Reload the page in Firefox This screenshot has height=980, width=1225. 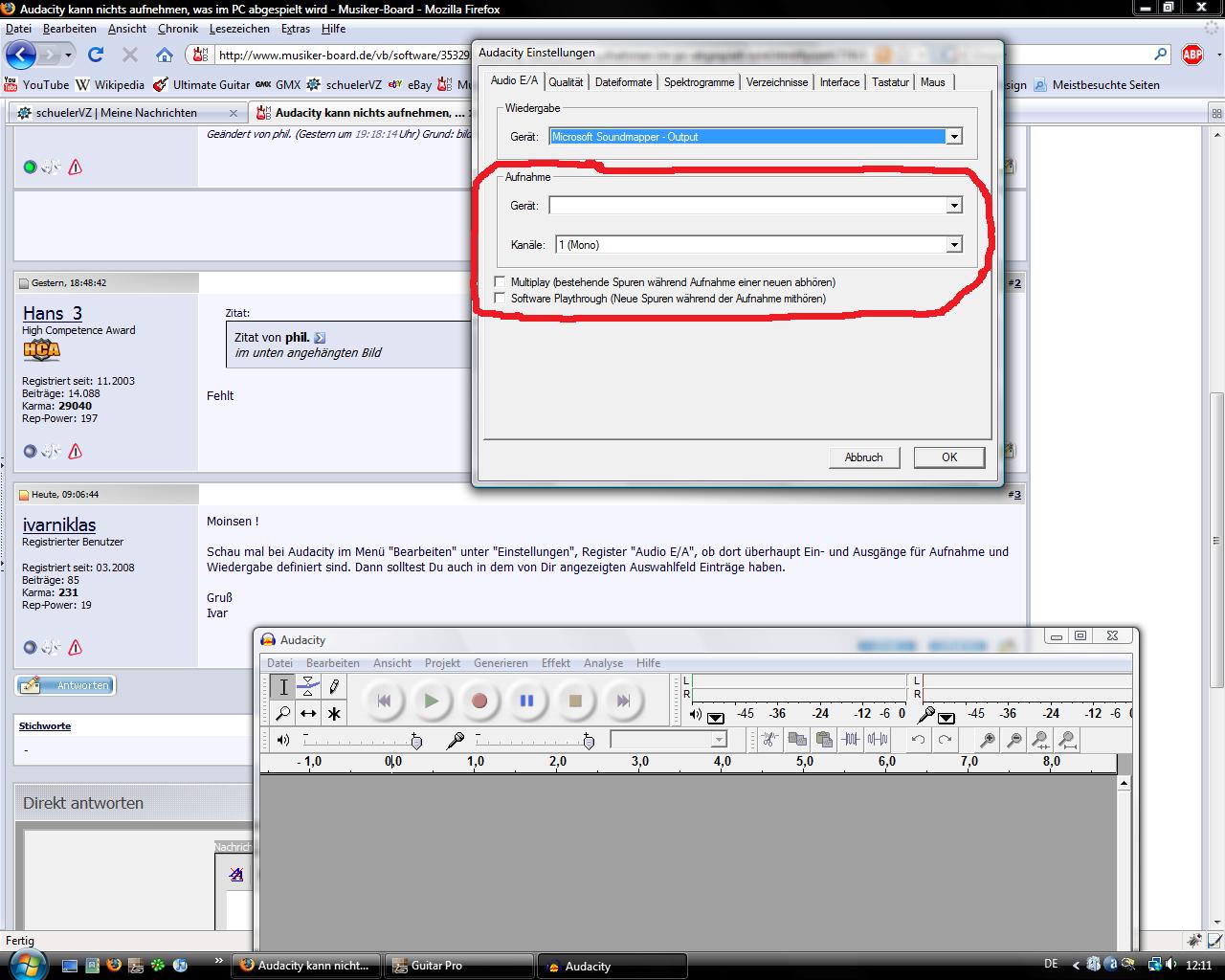(x=96, y=55)
